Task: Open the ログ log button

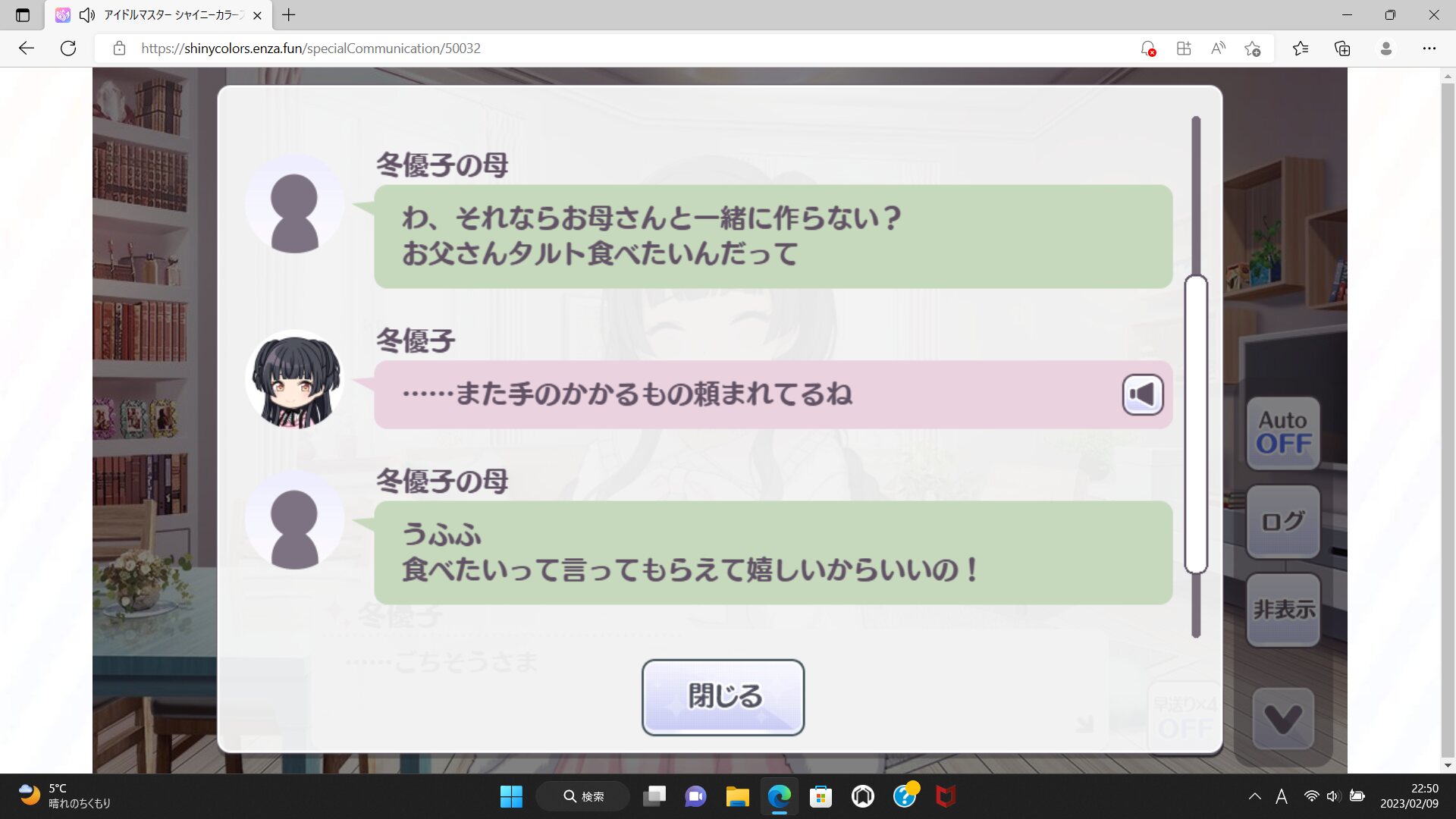Action: (1283, 522)
